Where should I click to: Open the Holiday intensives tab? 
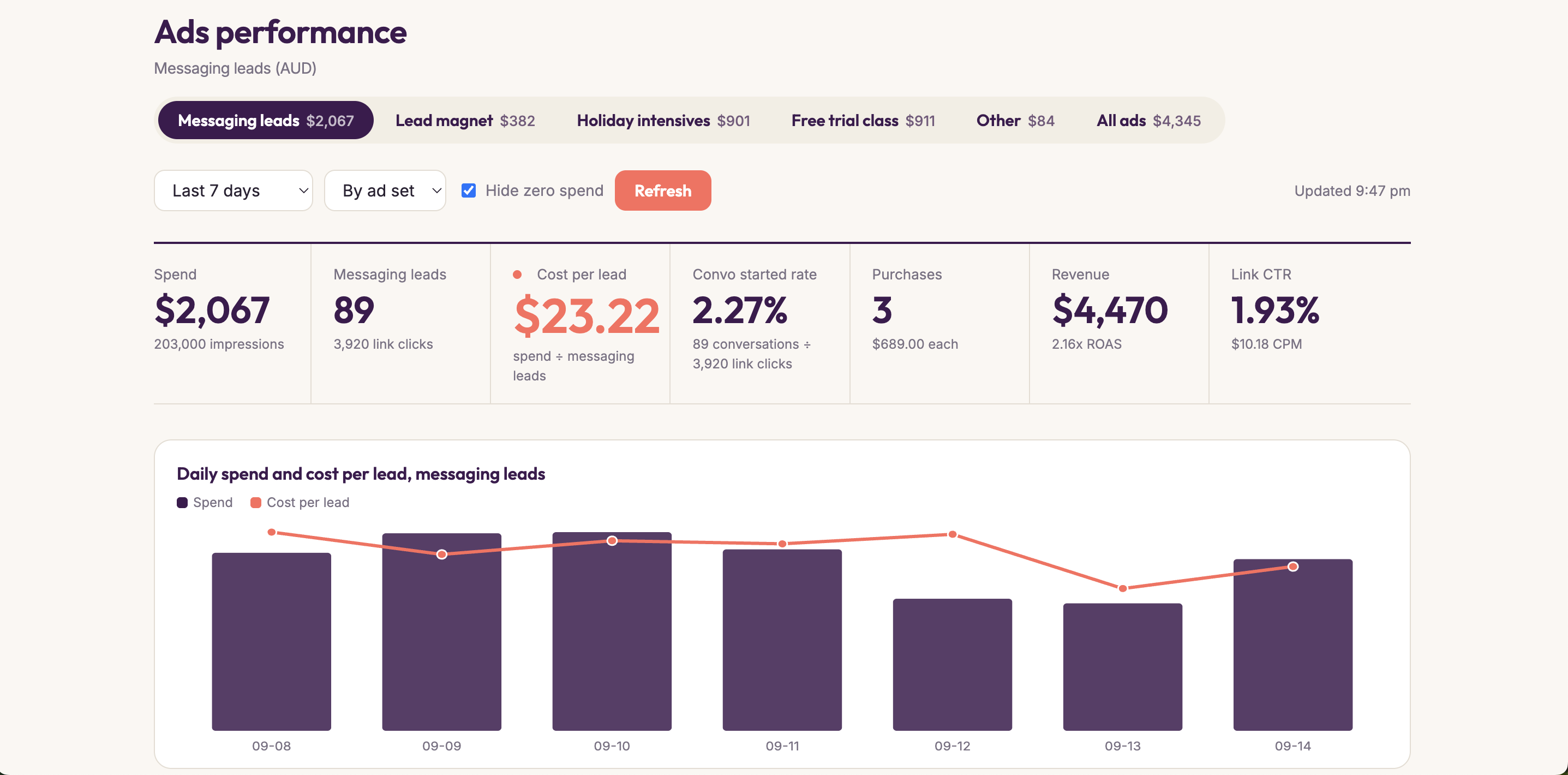click(663, 121)
